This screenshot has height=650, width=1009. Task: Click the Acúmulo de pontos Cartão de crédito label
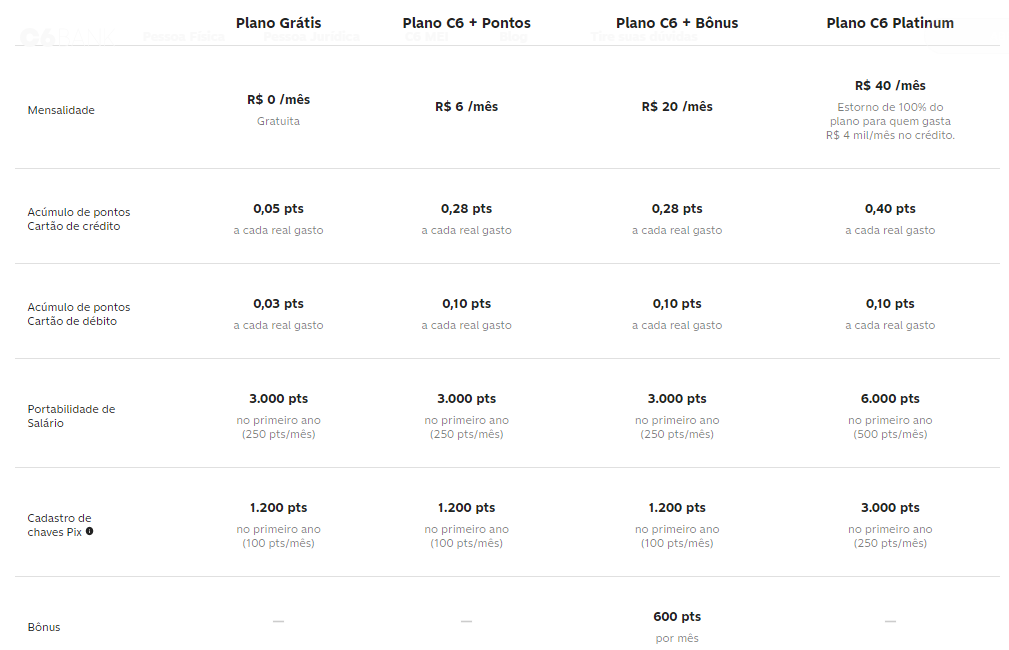pos(79,219)
